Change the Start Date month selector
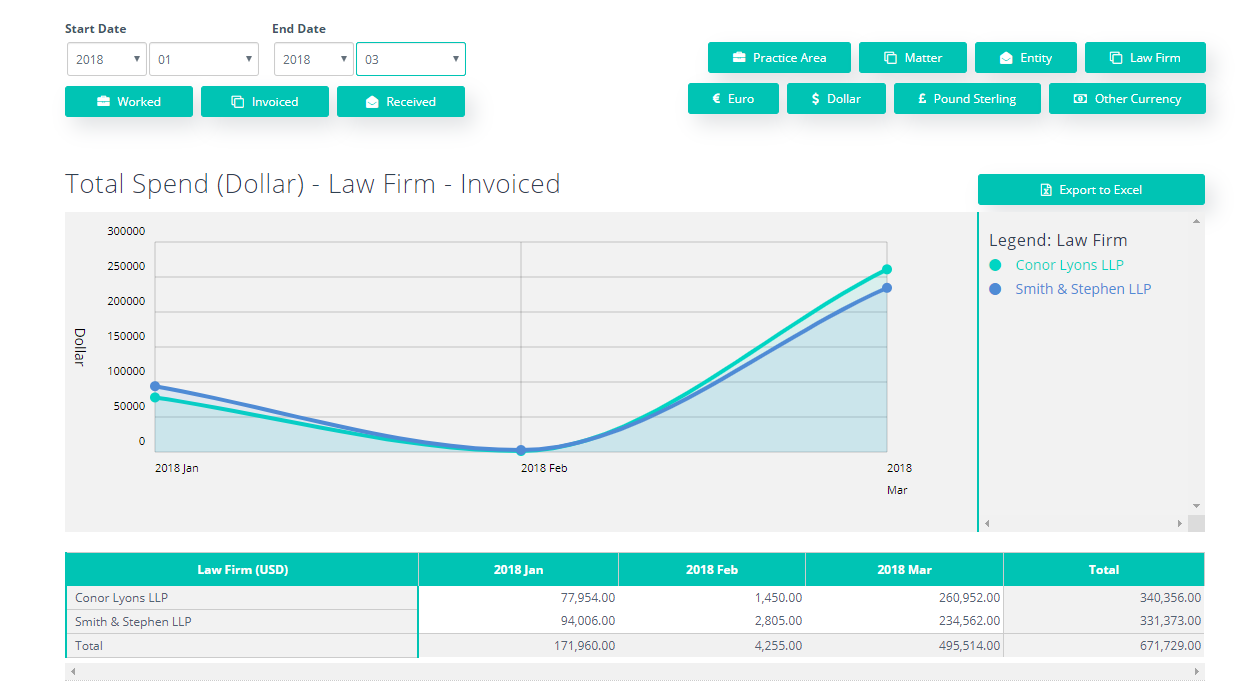The width and height of the screenshot is (1259, 695). [x=204, y=58]
